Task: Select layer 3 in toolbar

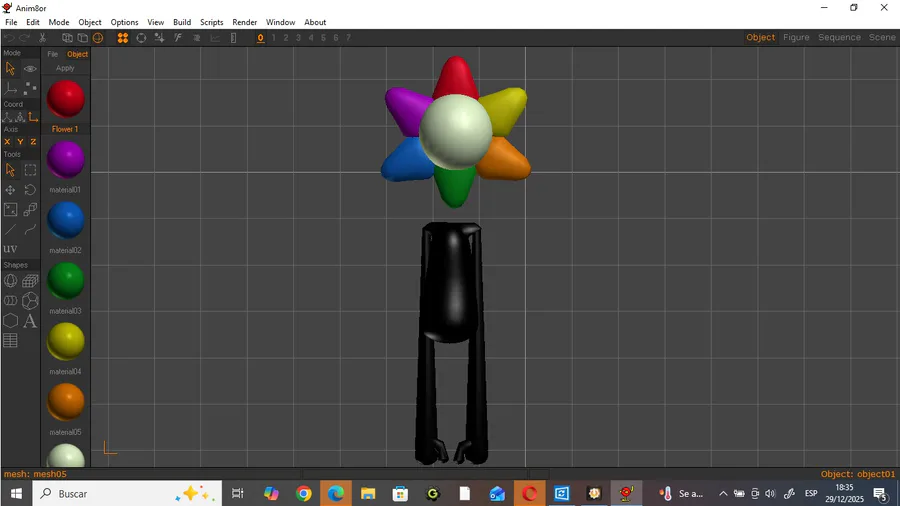Action: (298, 38)
